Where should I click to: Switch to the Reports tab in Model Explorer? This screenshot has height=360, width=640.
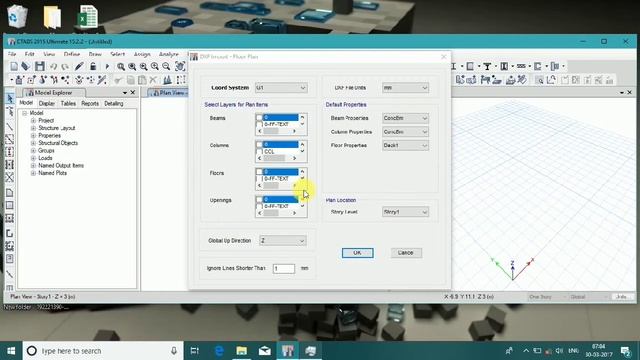click(x=90, y=104)
